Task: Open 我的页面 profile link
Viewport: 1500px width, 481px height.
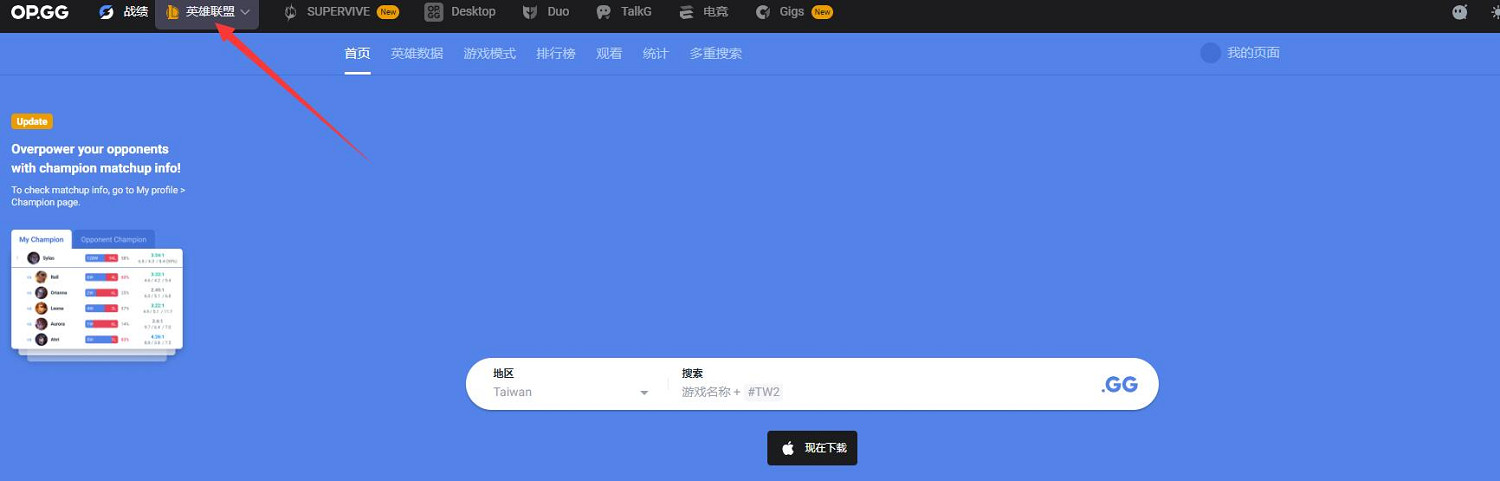Action: [1240, 53]
